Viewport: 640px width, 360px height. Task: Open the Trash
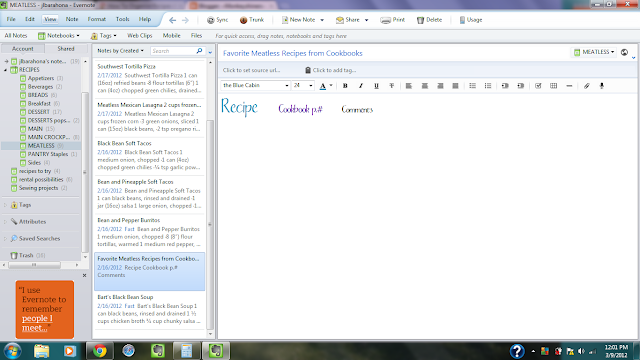coord(26,256)
